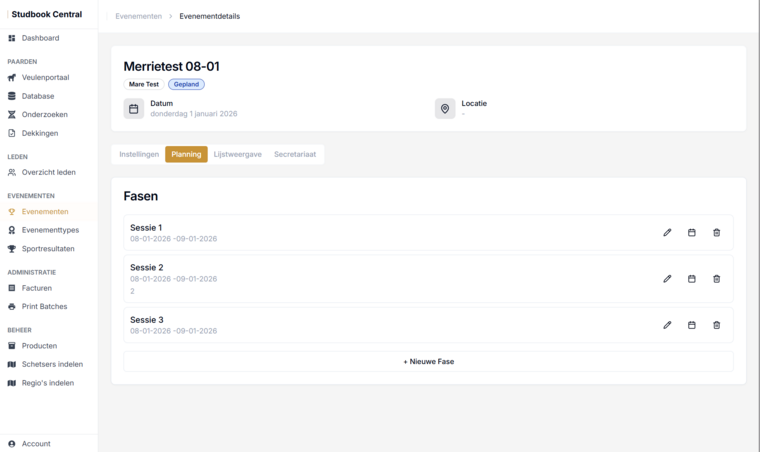This screenshot has width=760, height=452.
Task: Open Producten under Beheer
Action: [39, 346]
